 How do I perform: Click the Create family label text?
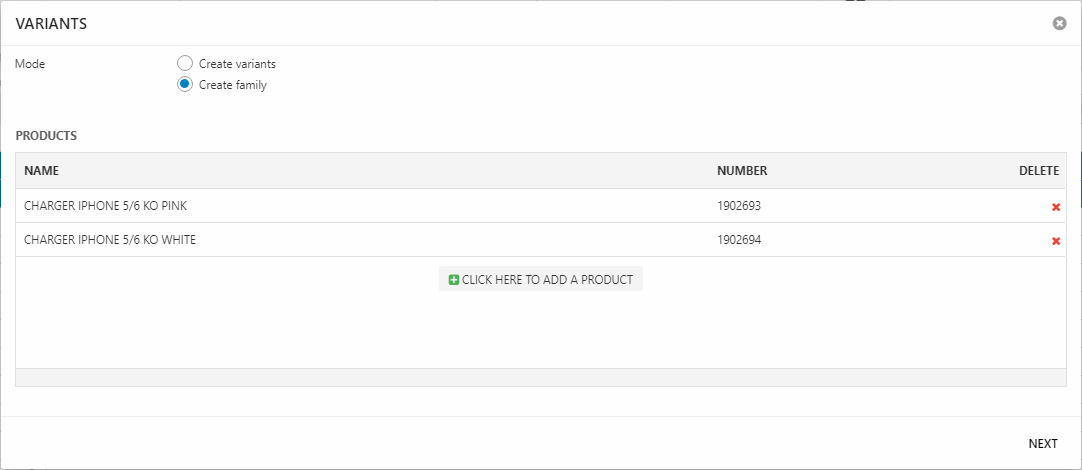tap(233, 85)
